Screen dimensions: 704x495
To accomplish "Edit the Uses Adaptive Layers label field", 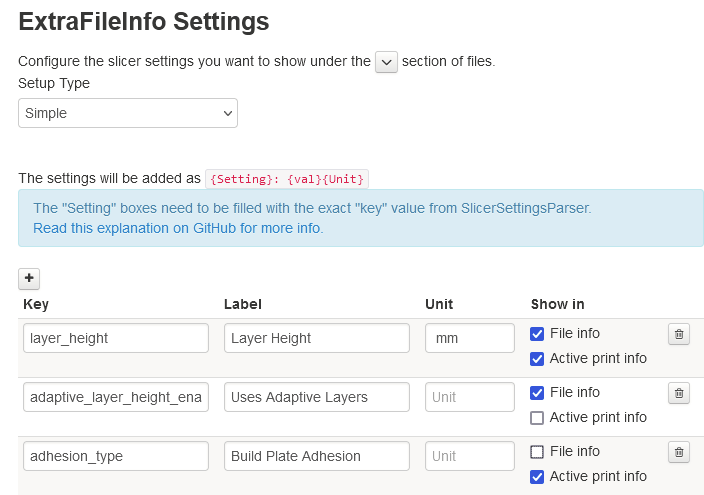I will (317, 397).
